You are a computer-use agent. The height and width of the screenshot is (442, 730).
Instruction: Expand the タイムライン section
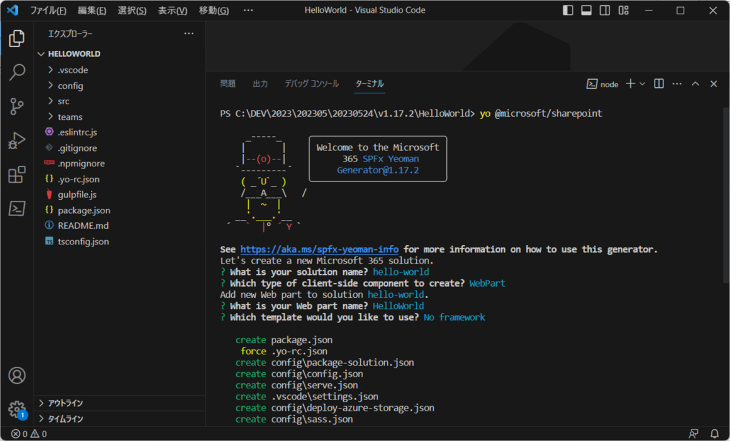[120, 419]
